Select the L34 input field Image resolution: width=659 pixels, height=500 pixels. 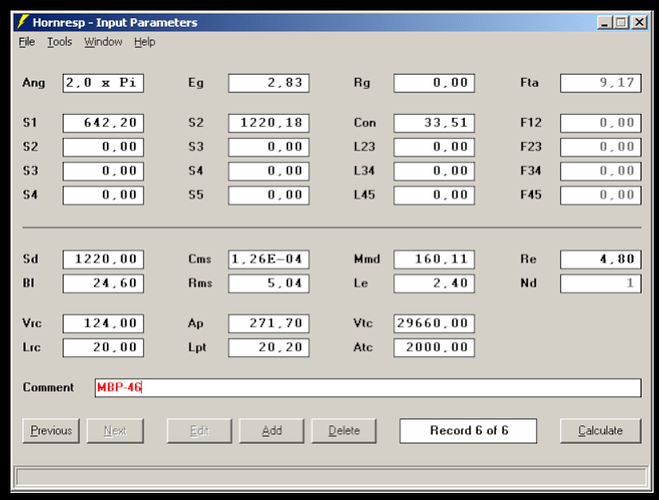tap(434, 171)
